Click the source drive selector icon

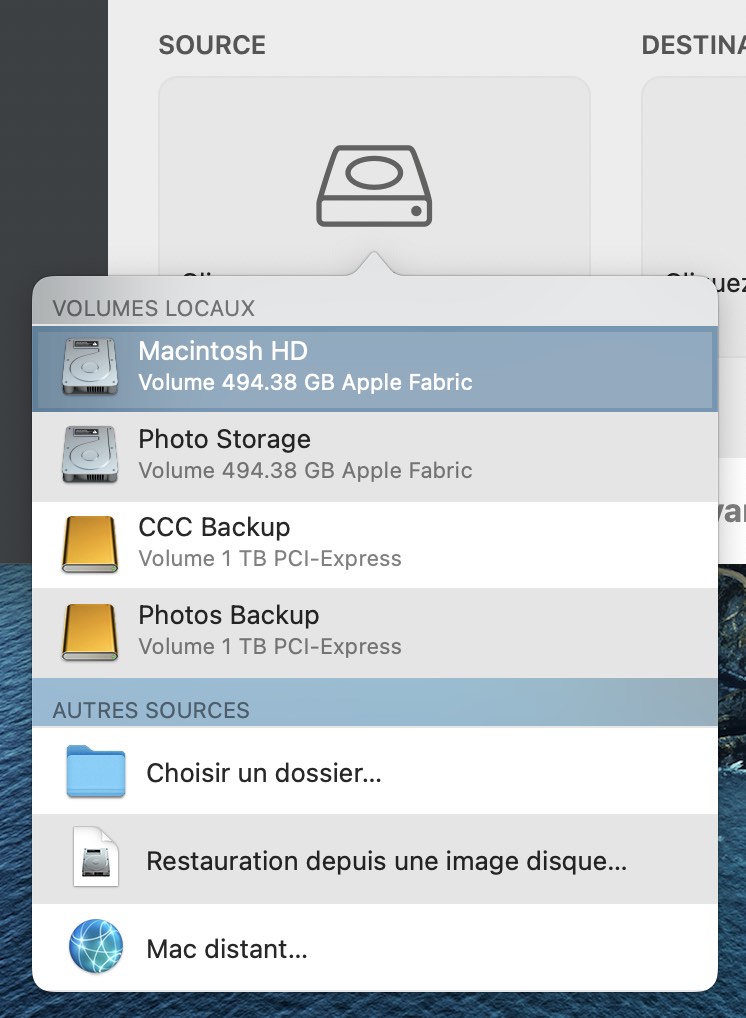374,186
